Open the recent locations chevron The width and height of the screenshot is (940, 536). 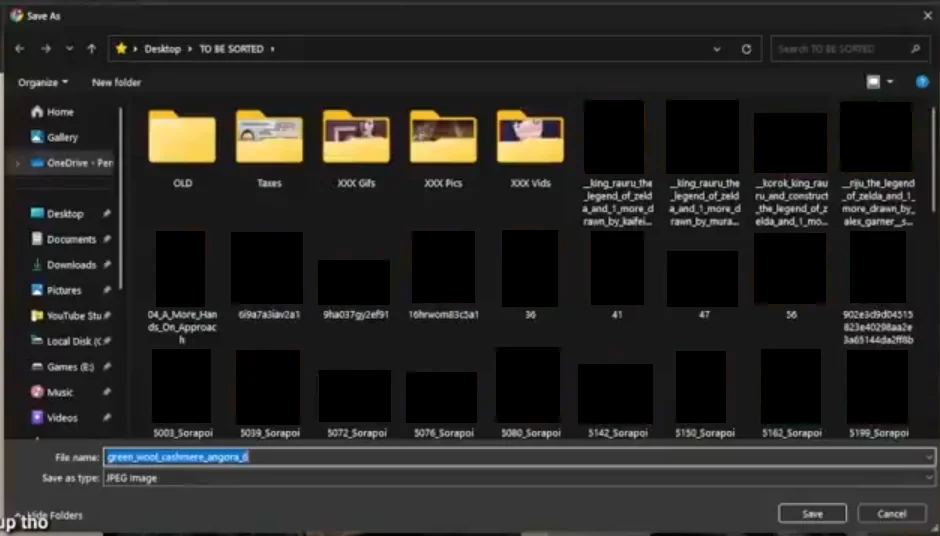coord(70,49)
